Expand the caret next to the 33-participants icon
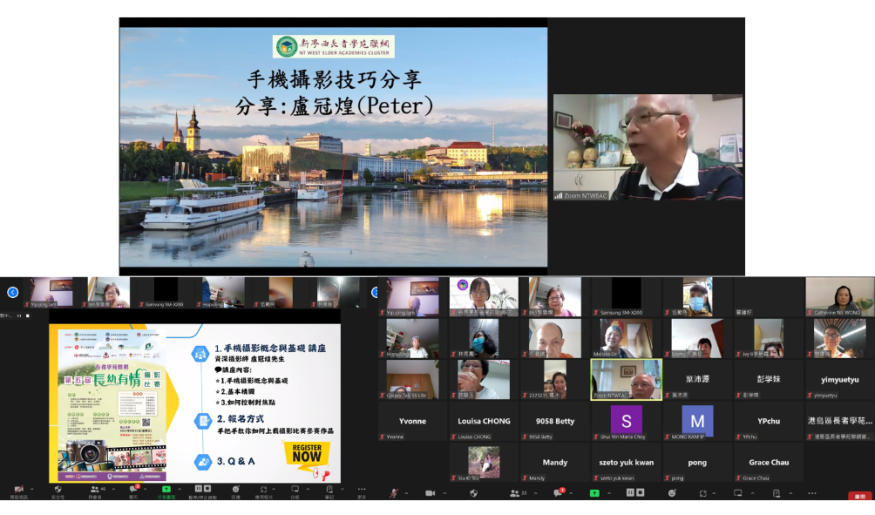The image size is (875, 515). pyautogui.click(x=534, y=492)
